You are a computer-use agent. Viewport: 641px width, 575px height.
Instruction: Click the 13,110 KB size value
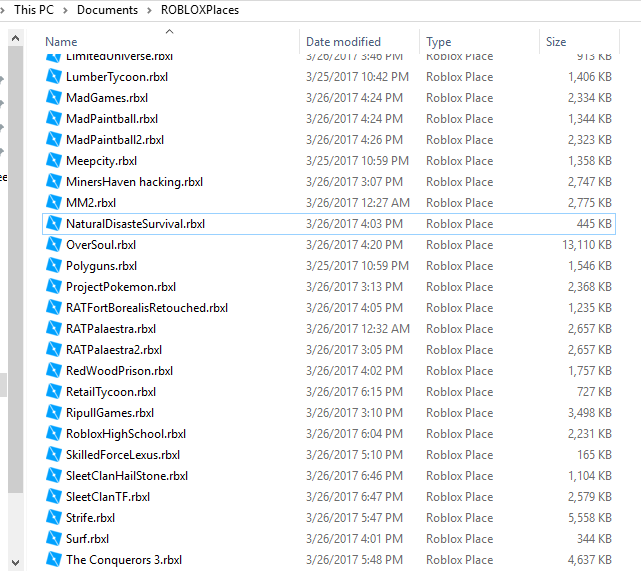click(x=587, y=245)
